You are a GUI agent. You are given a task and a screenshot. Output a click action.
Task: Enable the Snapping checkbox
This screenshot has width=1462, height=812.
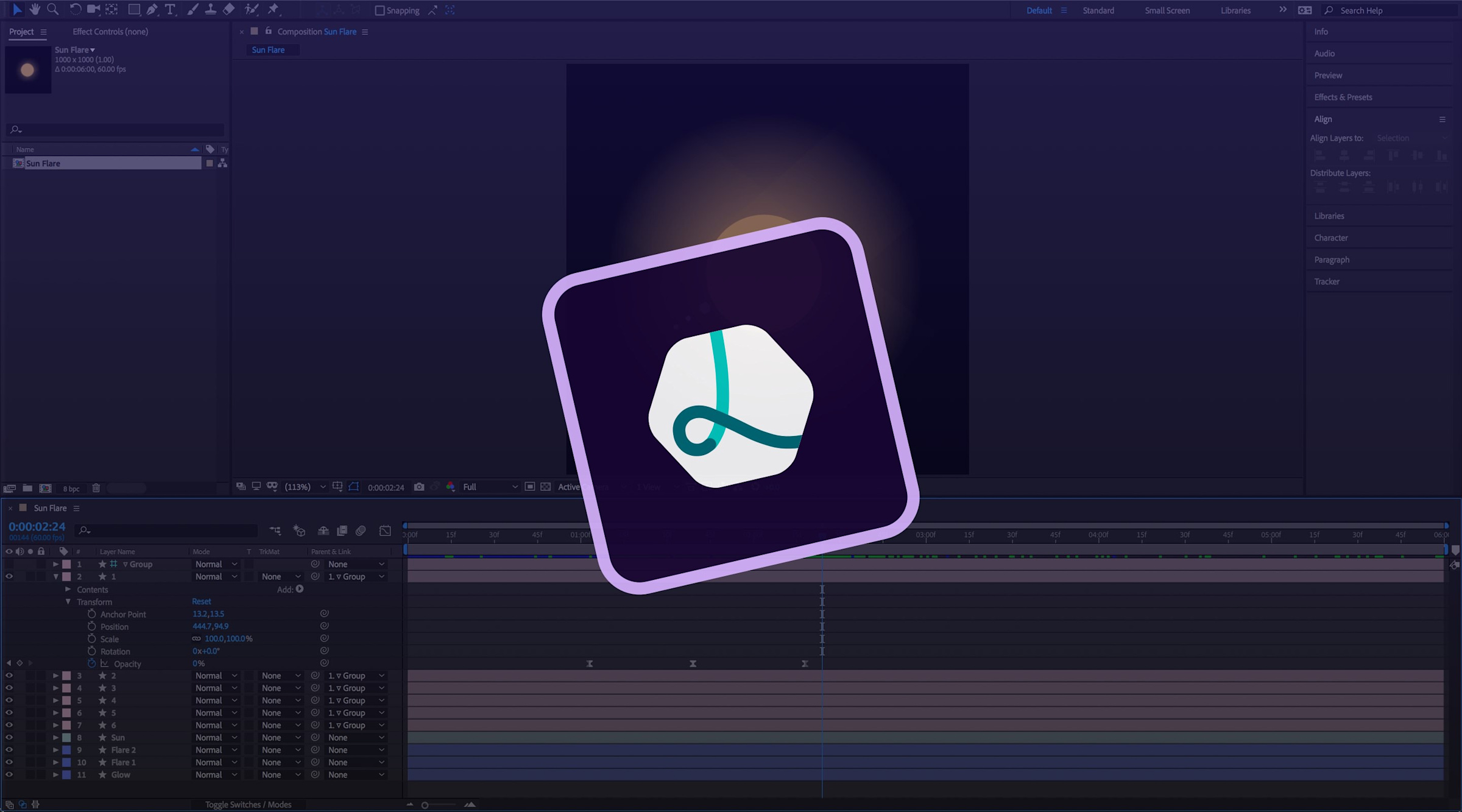[x=380, y=10]
